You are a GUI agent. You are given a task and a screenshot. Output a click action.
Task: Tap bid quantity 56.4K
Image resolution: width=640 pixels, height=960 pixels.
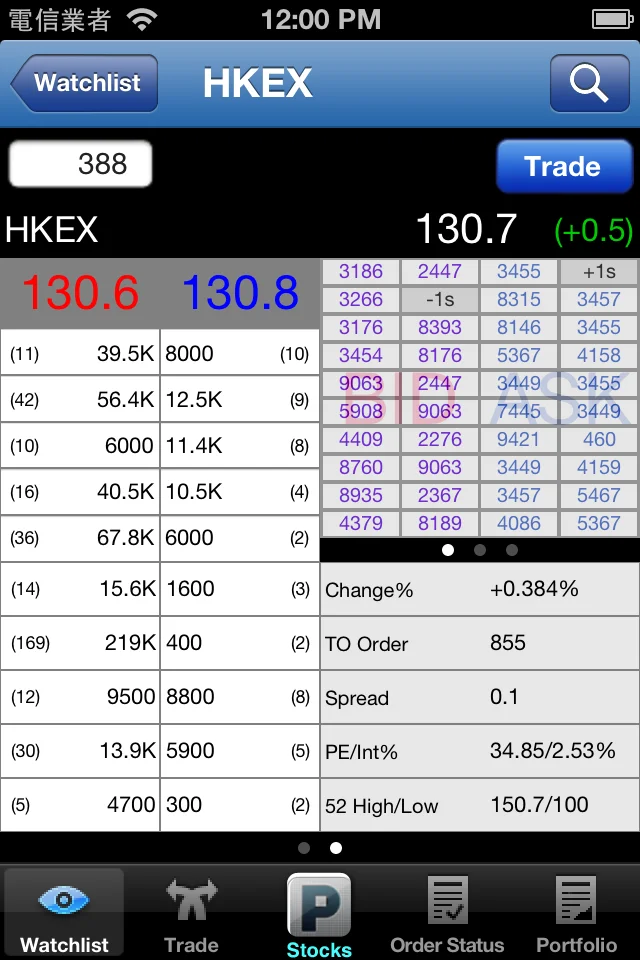click(x=125, y=399)
